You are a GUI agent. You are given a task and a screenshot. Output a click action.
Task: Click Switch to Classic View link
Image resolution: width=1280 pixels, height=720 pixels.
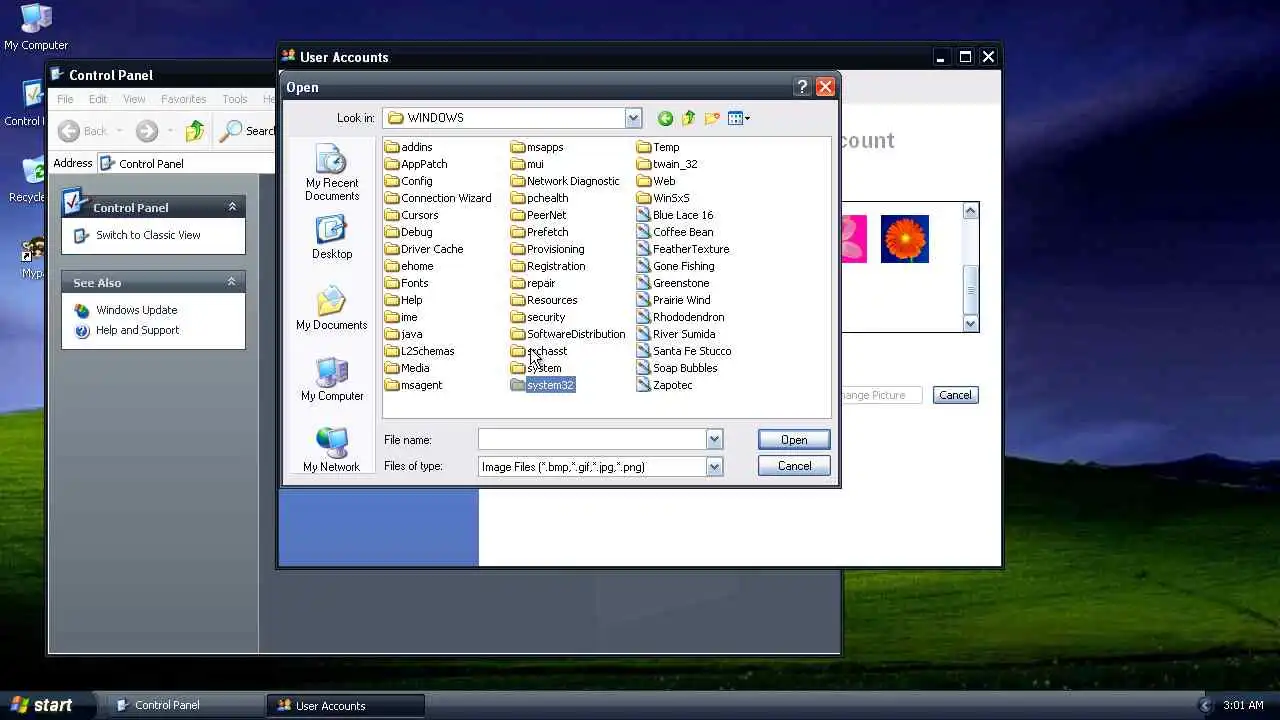coord(148,235)
